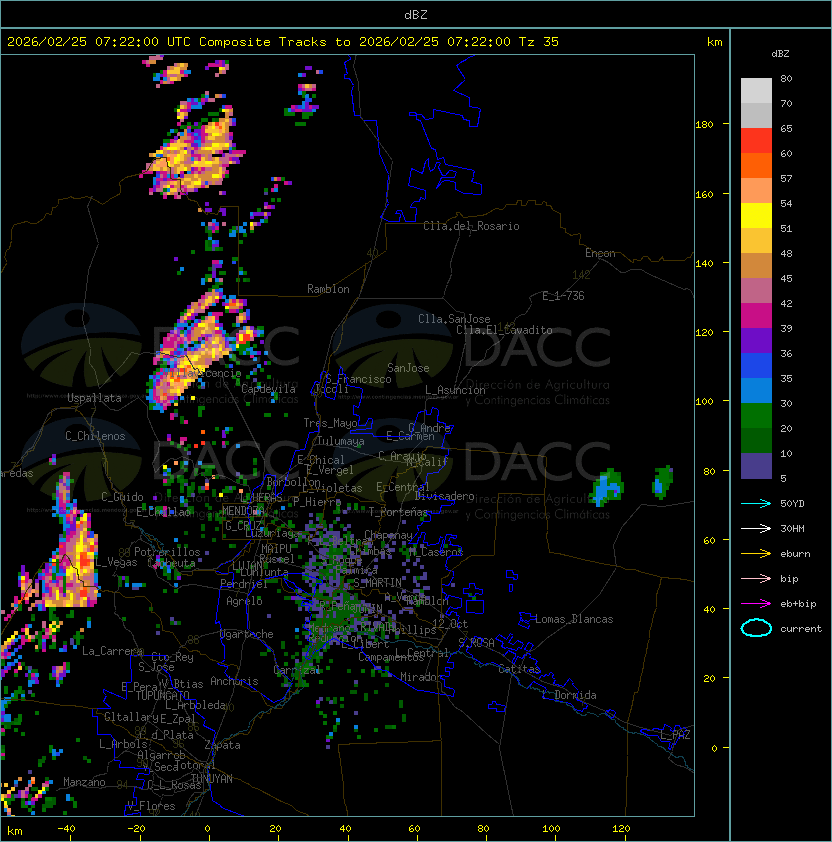
Task: Click the 'dBZ' title at the top
Action: [416, 15]
